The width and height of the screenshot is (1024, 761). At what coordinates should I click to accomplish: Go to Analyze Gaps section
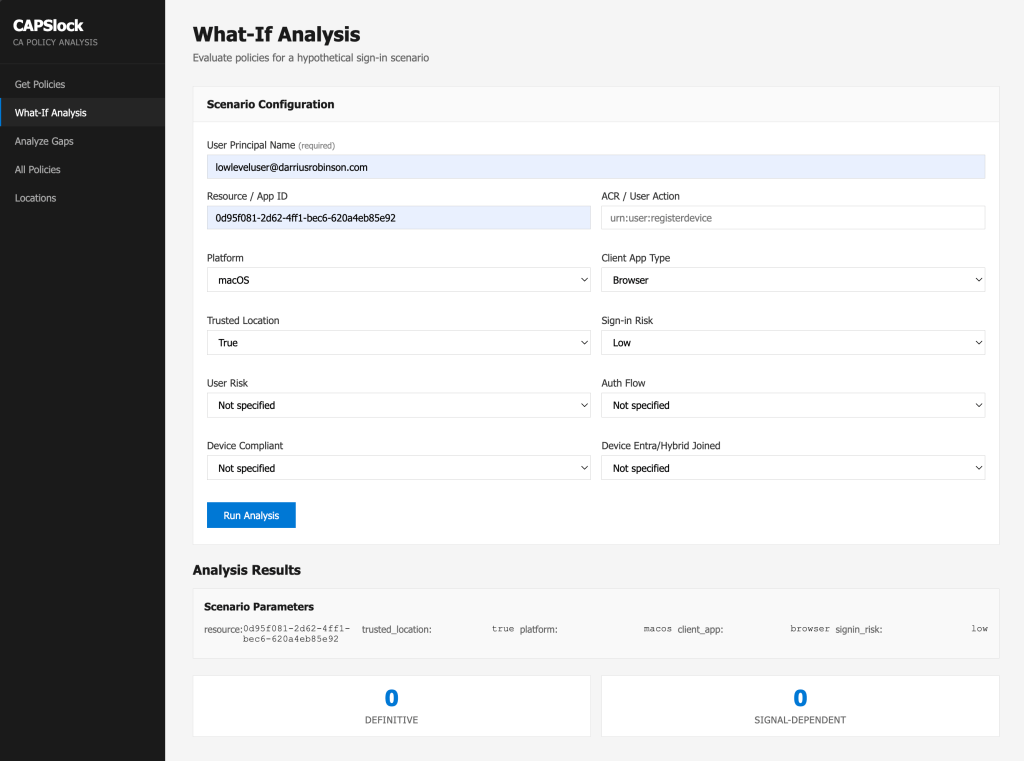point(44,141)
